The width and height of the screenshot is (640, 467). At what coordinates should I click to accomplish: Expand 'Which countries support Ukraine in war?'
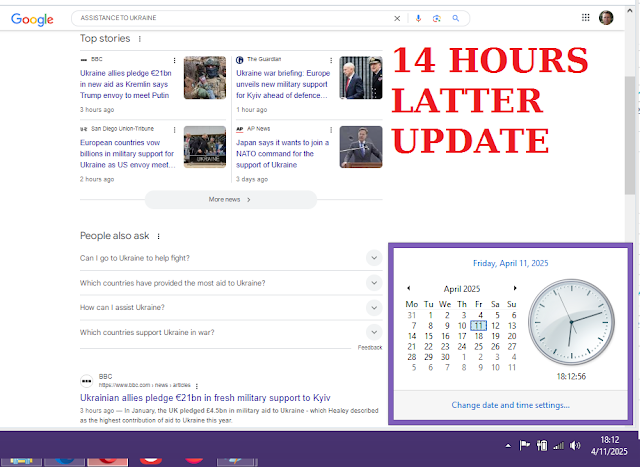231,332
